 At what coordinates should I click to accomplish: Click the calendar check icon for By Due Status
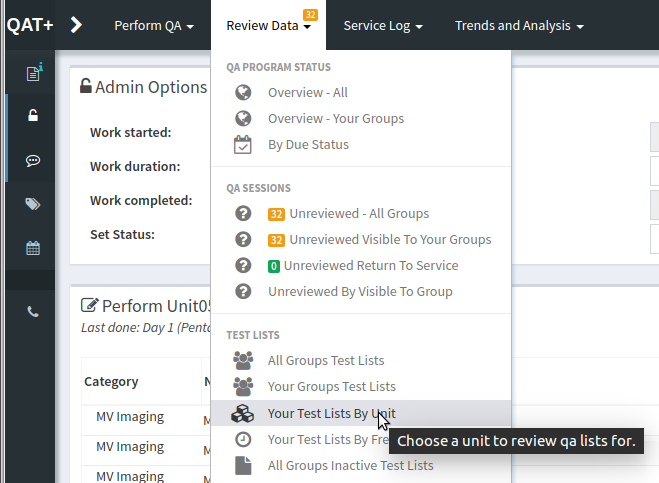tap(243, 145)
